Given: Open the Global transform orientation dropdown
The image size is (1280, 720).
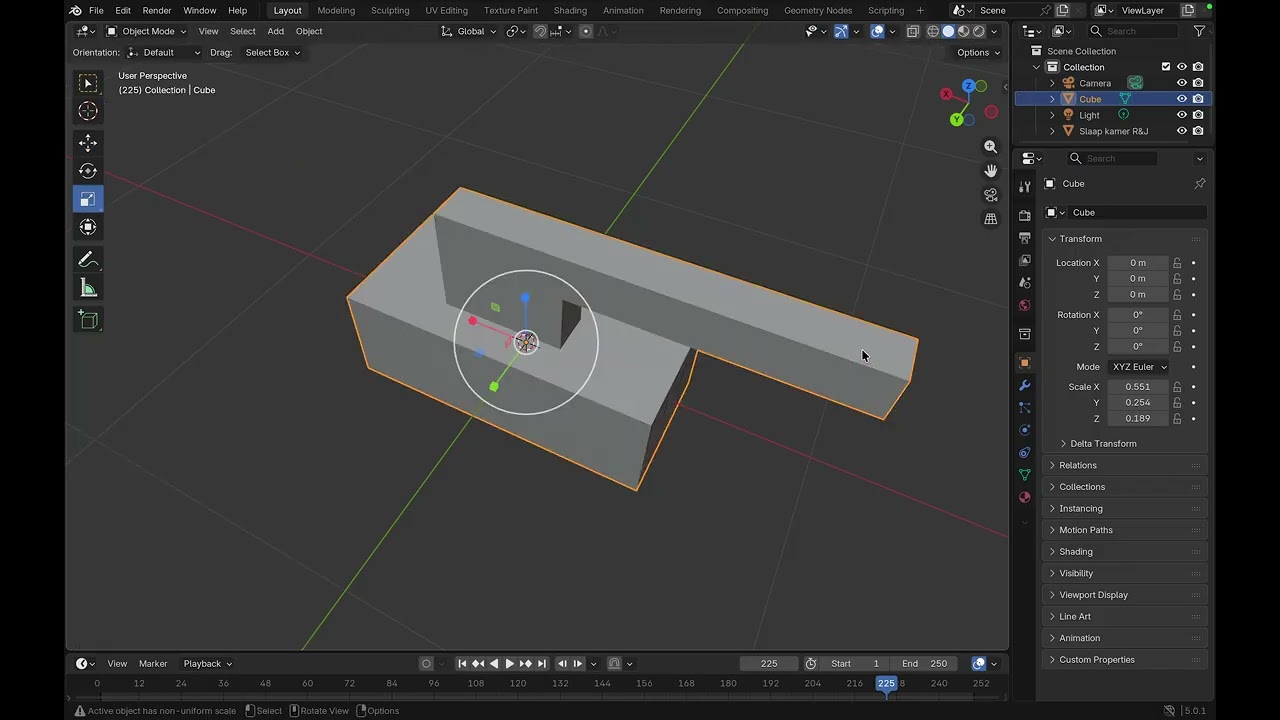Looking at the screenshot, I should [468, 31].
